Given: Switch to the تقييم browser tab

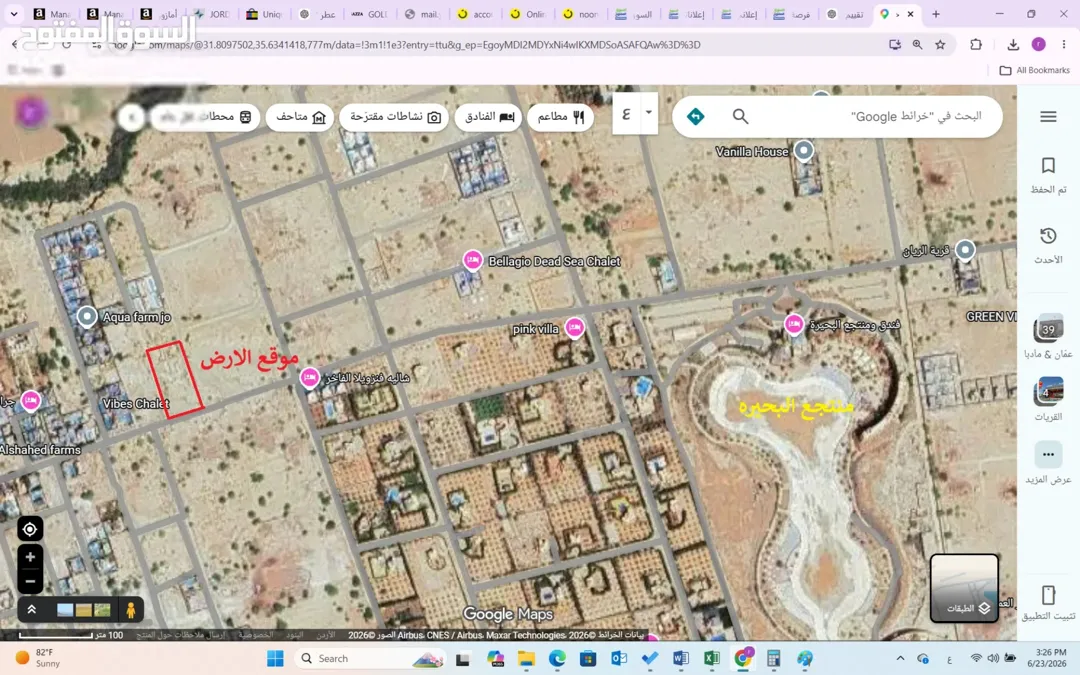Looking at the screenshot, I should click(x=846, y=14).
